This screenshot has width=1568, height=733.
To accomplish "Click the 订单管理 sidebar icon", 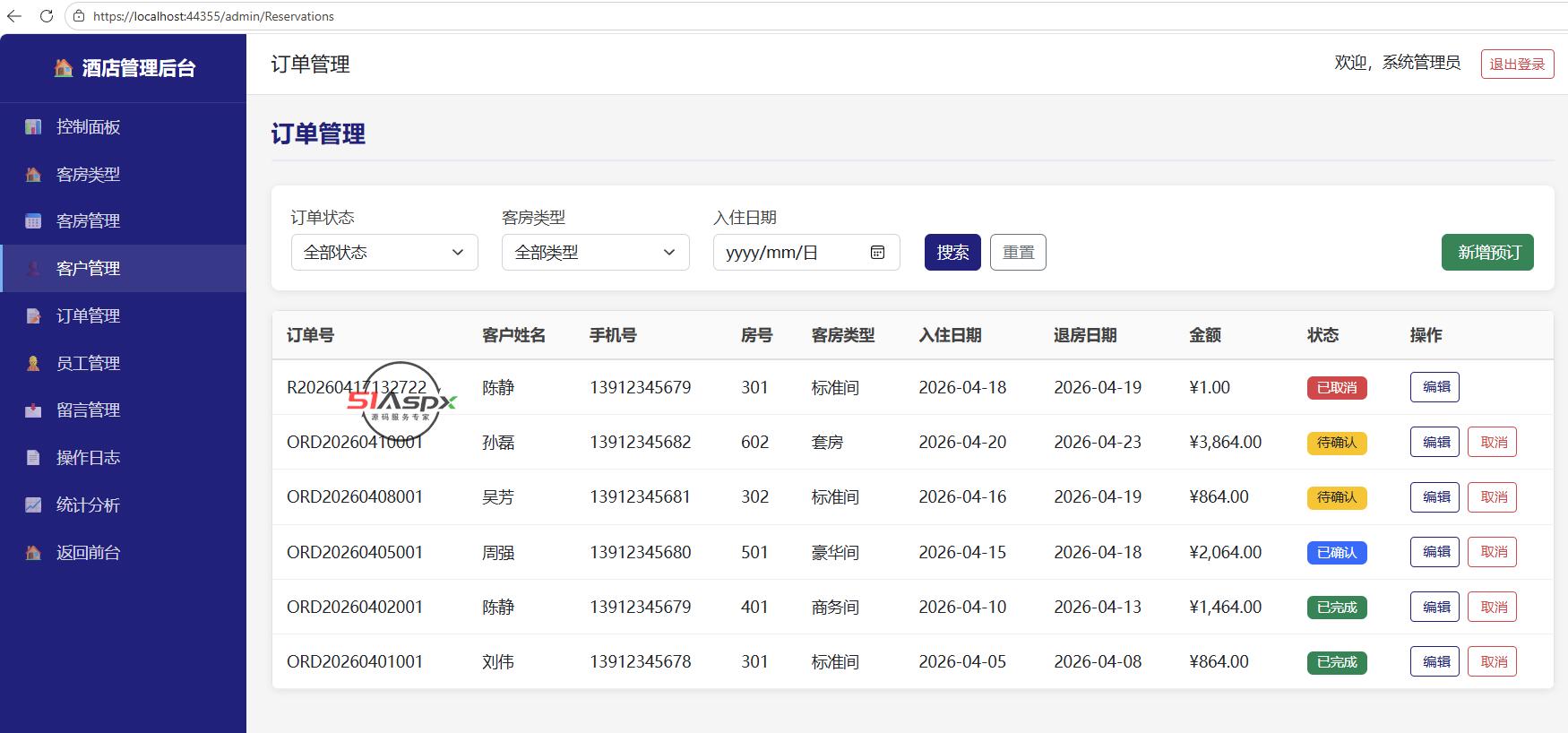I will [33, 316].
